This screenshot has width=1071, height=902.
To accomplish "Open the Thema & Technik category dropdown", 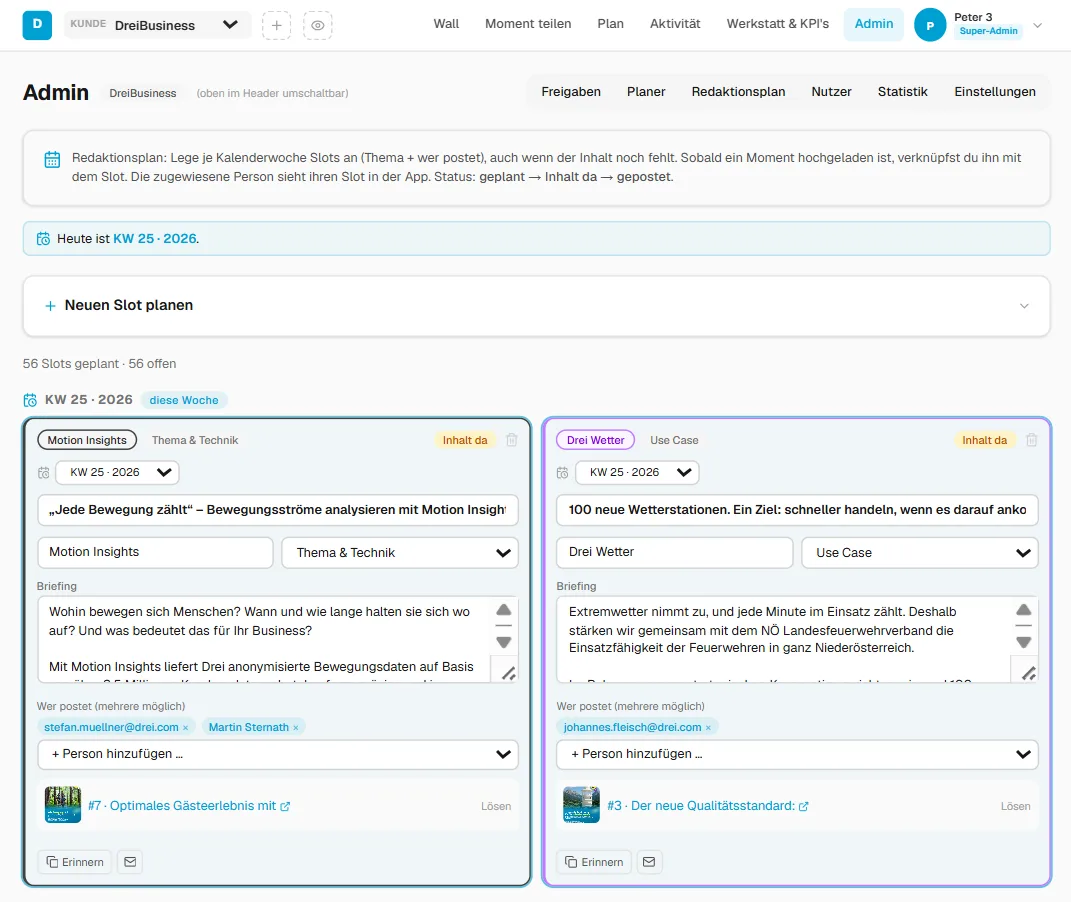I will point(400,553).
